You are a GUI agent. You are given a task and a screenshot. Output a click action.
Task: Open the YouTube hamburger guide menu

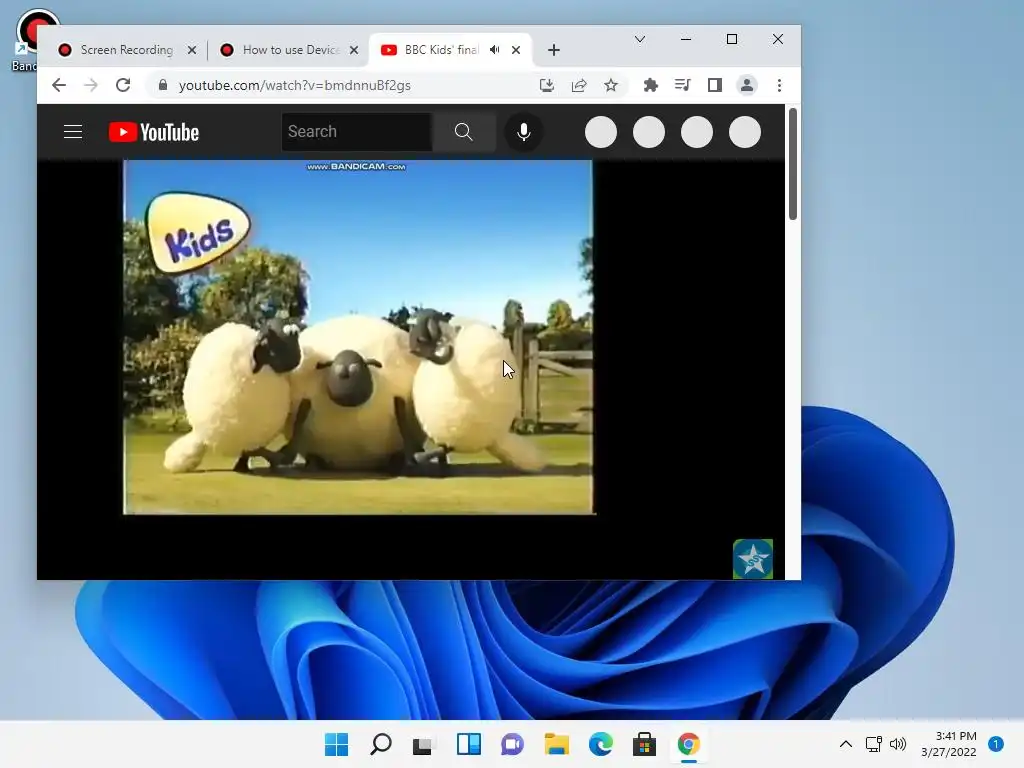72,132
